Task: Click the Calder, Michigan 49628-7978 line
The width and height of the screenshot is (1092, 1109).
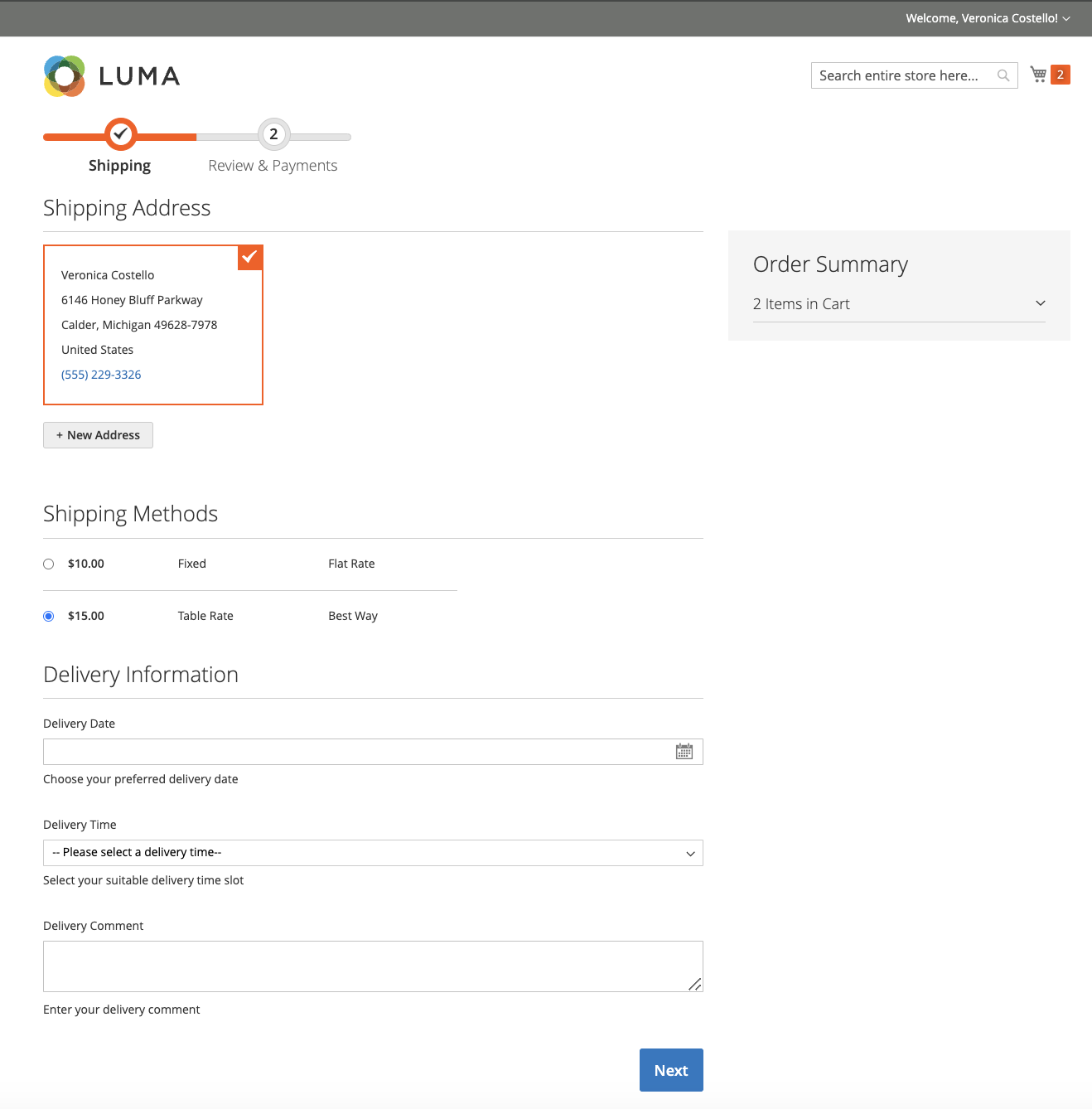Action: pyautogui.click(x=139, y=325)
